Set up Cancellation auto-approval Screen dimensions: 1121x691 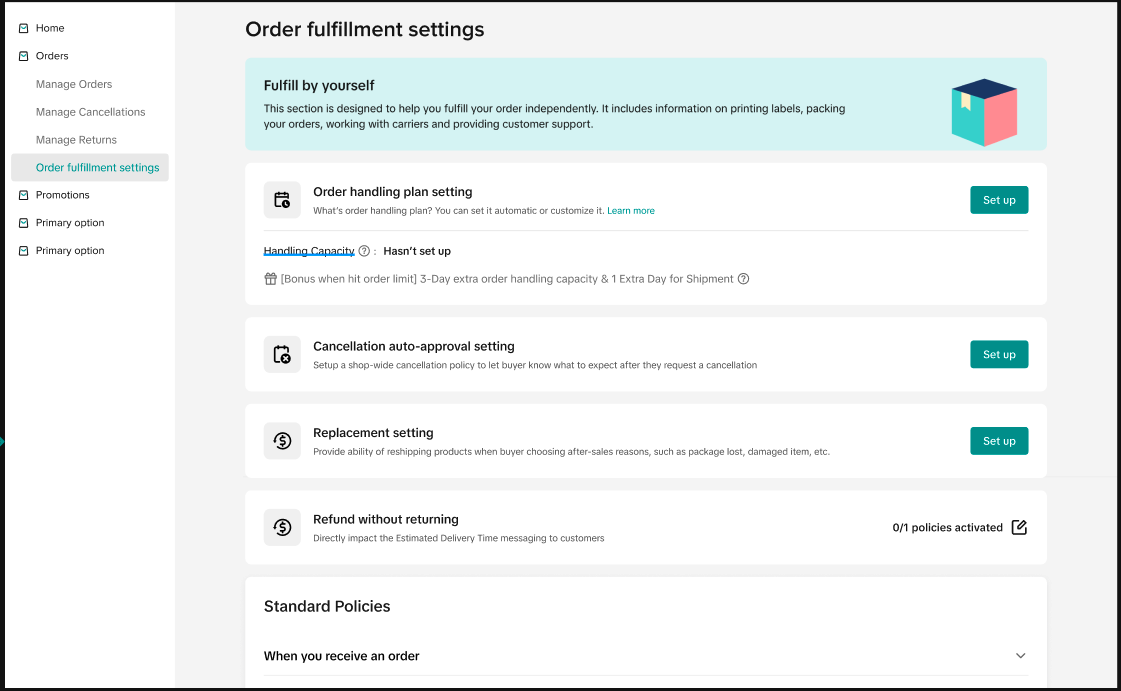point(998,354)
